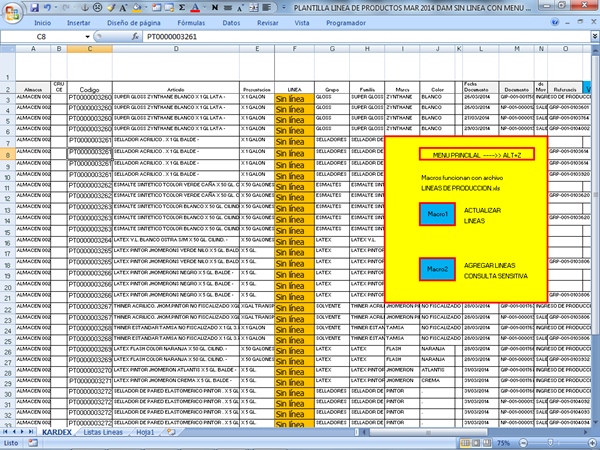Expand the formula bar
Image resolution: width=600 pixels, height=450 pixels.
click(x=592, y=35)
